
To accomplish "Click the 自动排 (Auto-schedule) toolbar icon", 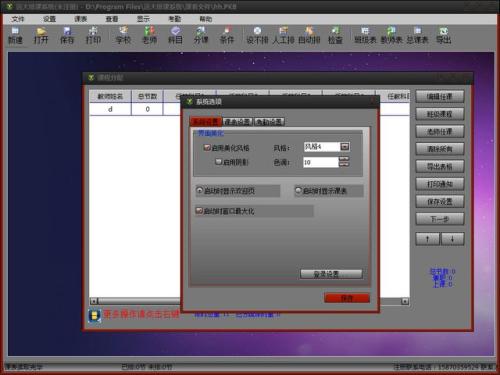I will (x=309, y=36).
